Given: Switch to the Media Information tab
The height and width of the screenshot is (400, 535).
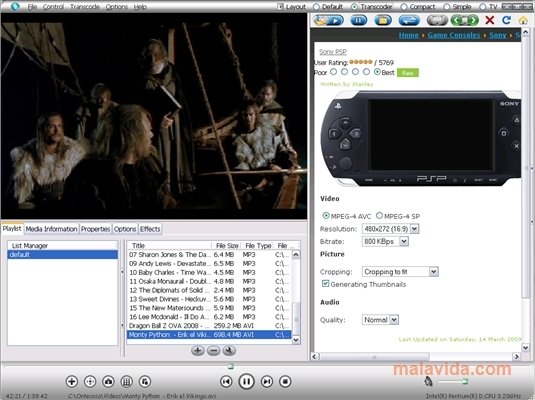Looking at the screenshot, I should (51, 229).
